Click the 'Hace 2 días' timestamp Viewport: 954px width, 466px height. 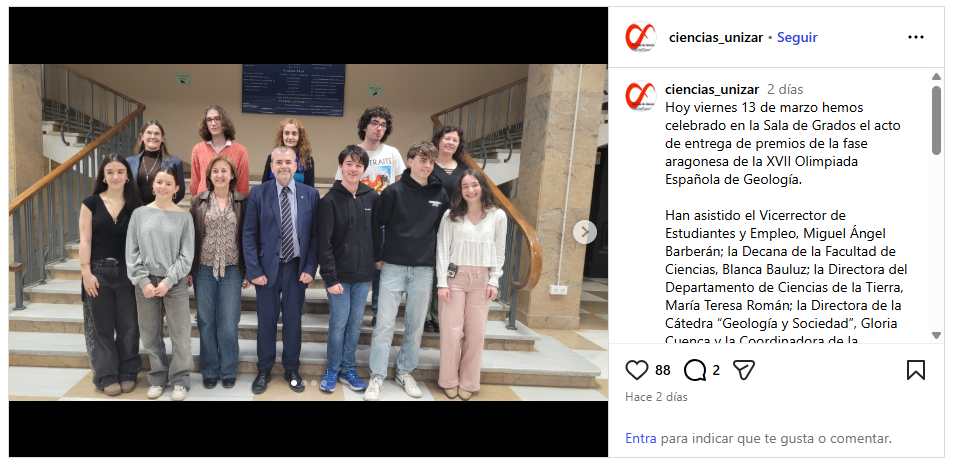(x=656, y=397)
